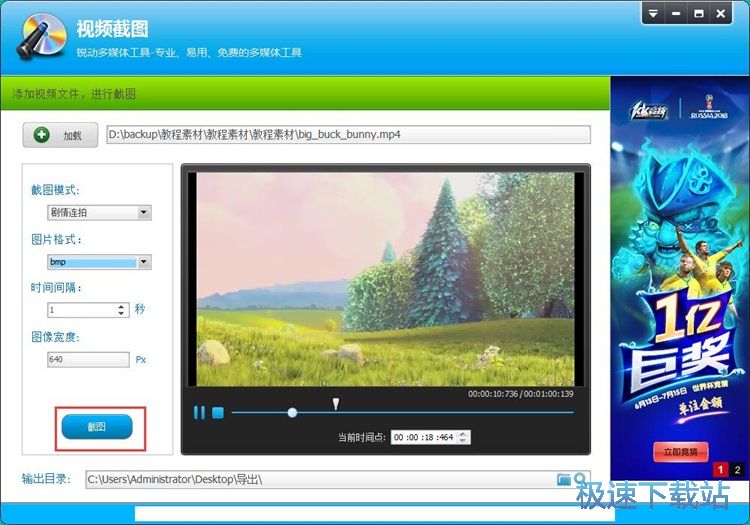Click the elapsed time text 00:00:10:736
Screen dimensions: 750x525
pos(493,394)
